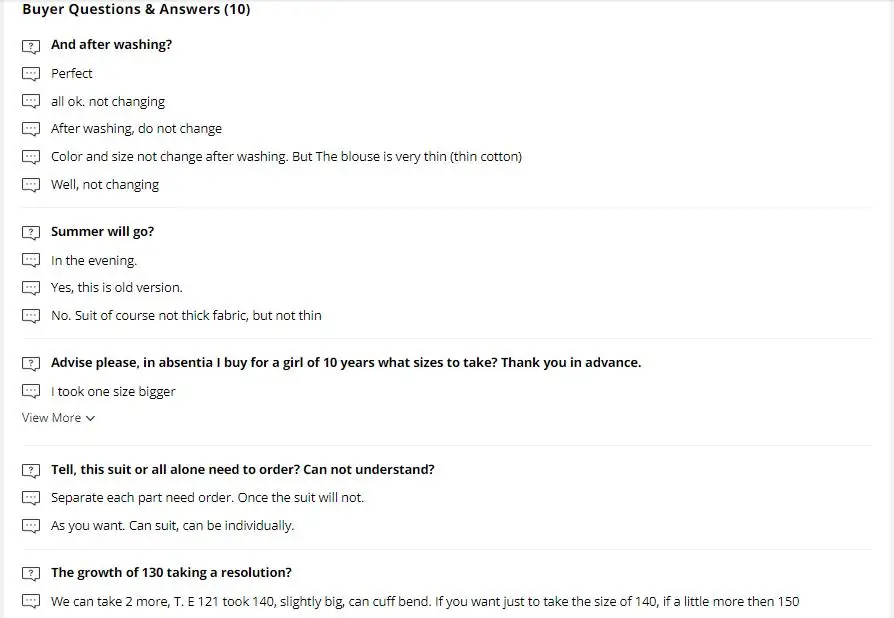The height and width of the screenshot is (618, 894).
Task: Click answer icon beside 'all ok. not changing'
Action: pyautogui.click(x=31, y=102)
